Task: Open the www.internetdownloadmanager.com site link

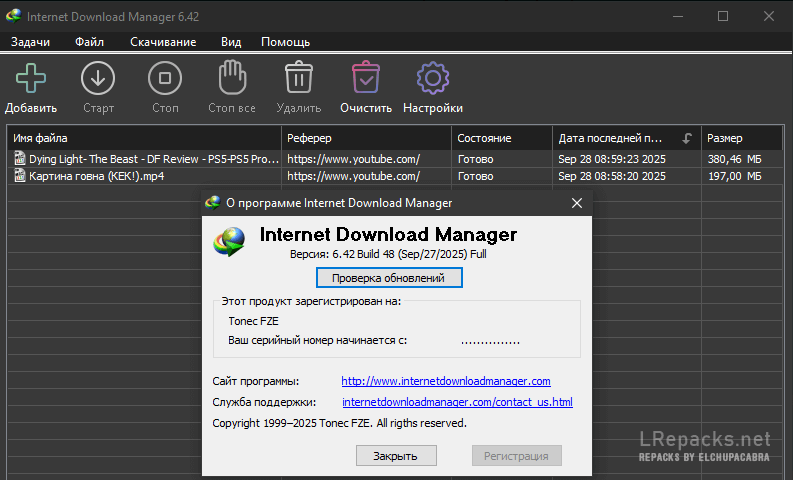Action: [446, 381]
